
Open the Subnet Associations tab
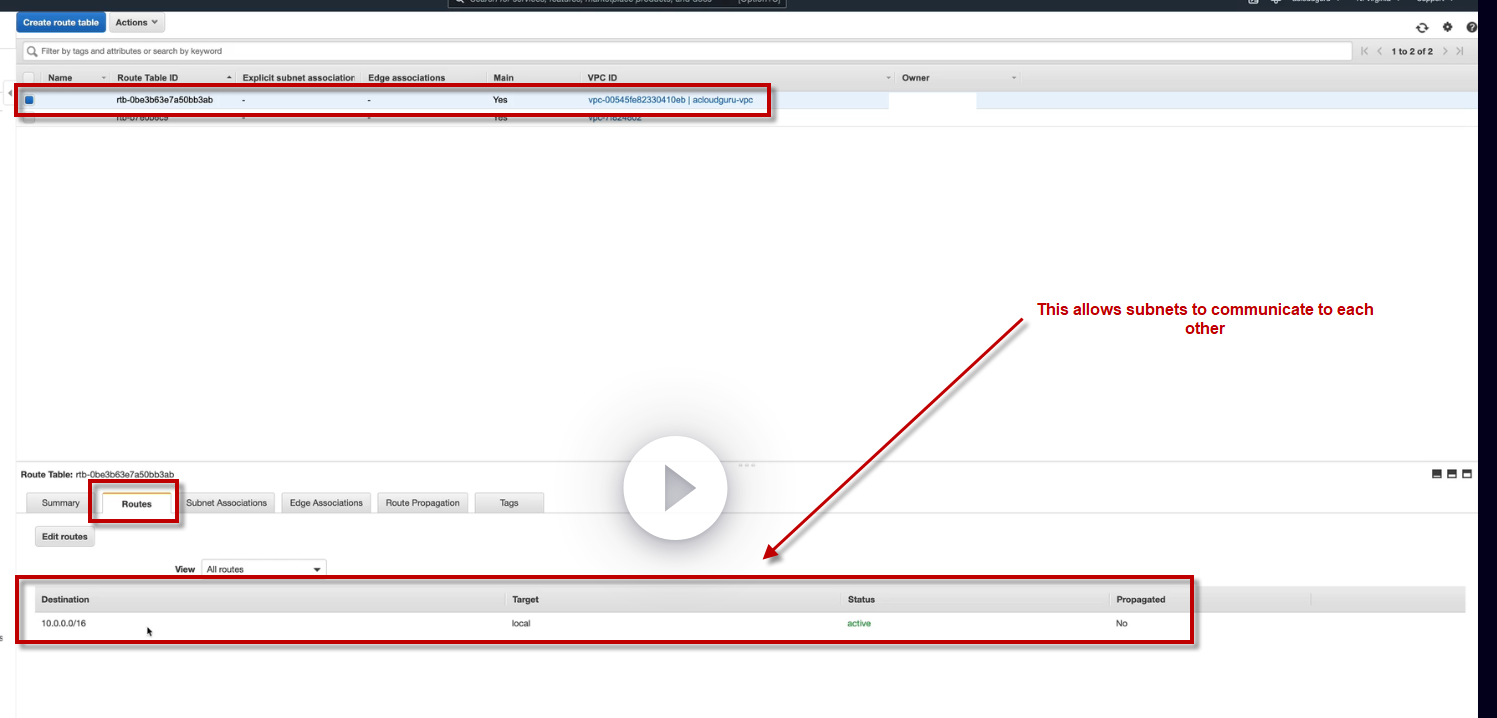227,503
